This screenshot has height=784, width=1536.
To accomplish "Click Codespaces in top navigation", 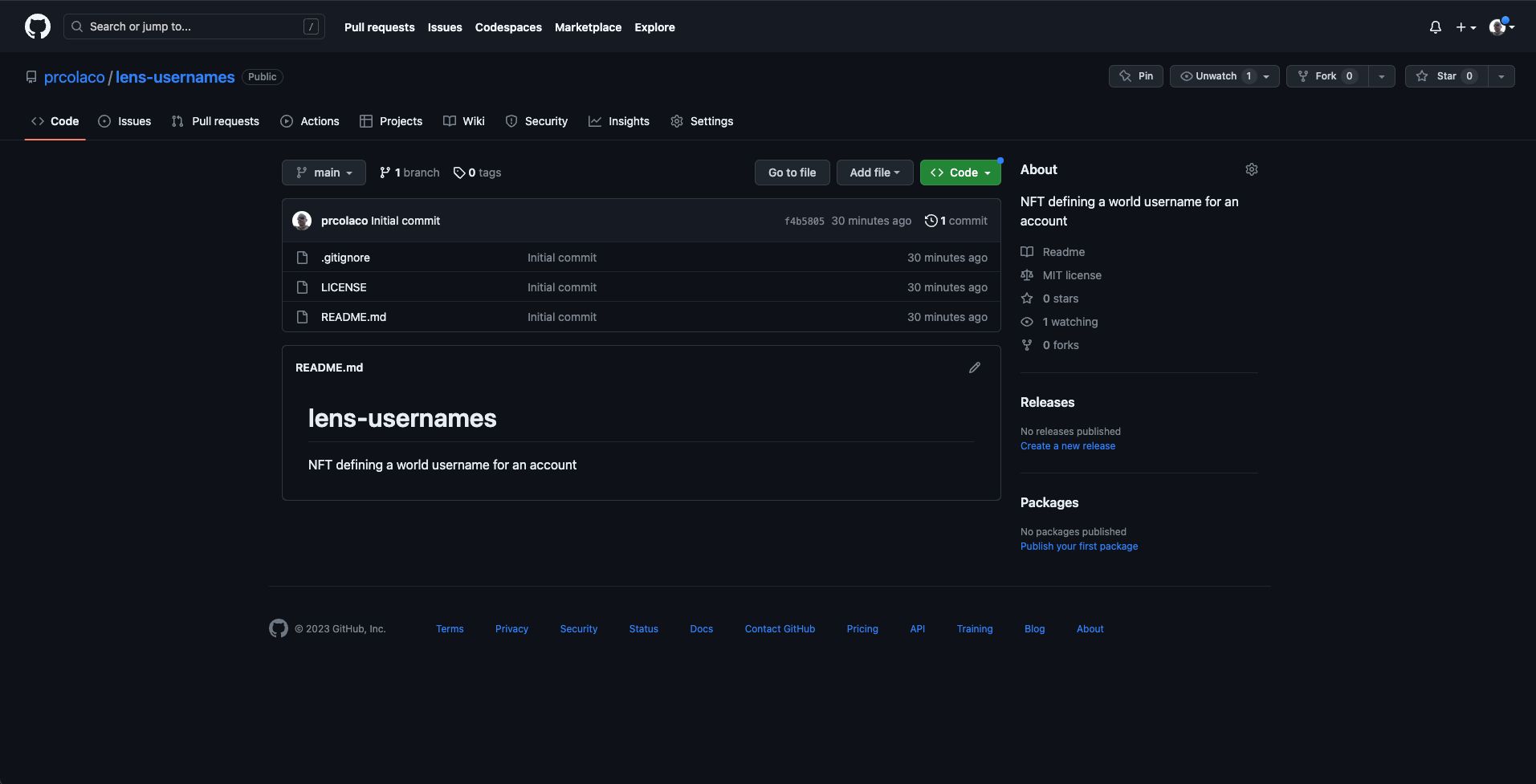I will (508, 27).
